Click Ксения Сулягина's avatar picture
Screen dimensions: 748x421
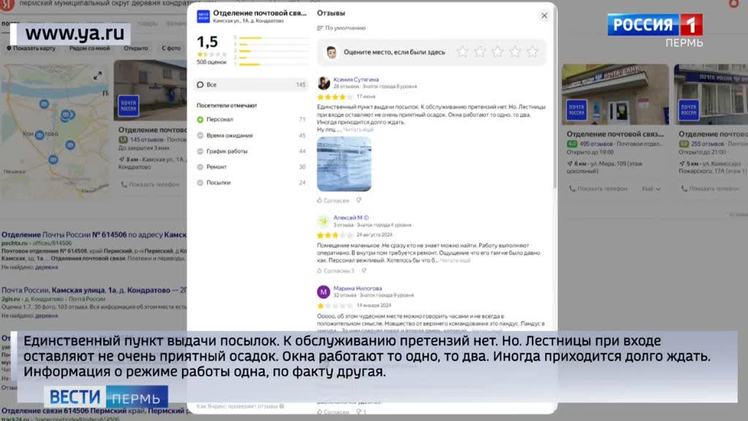point(323,83)
